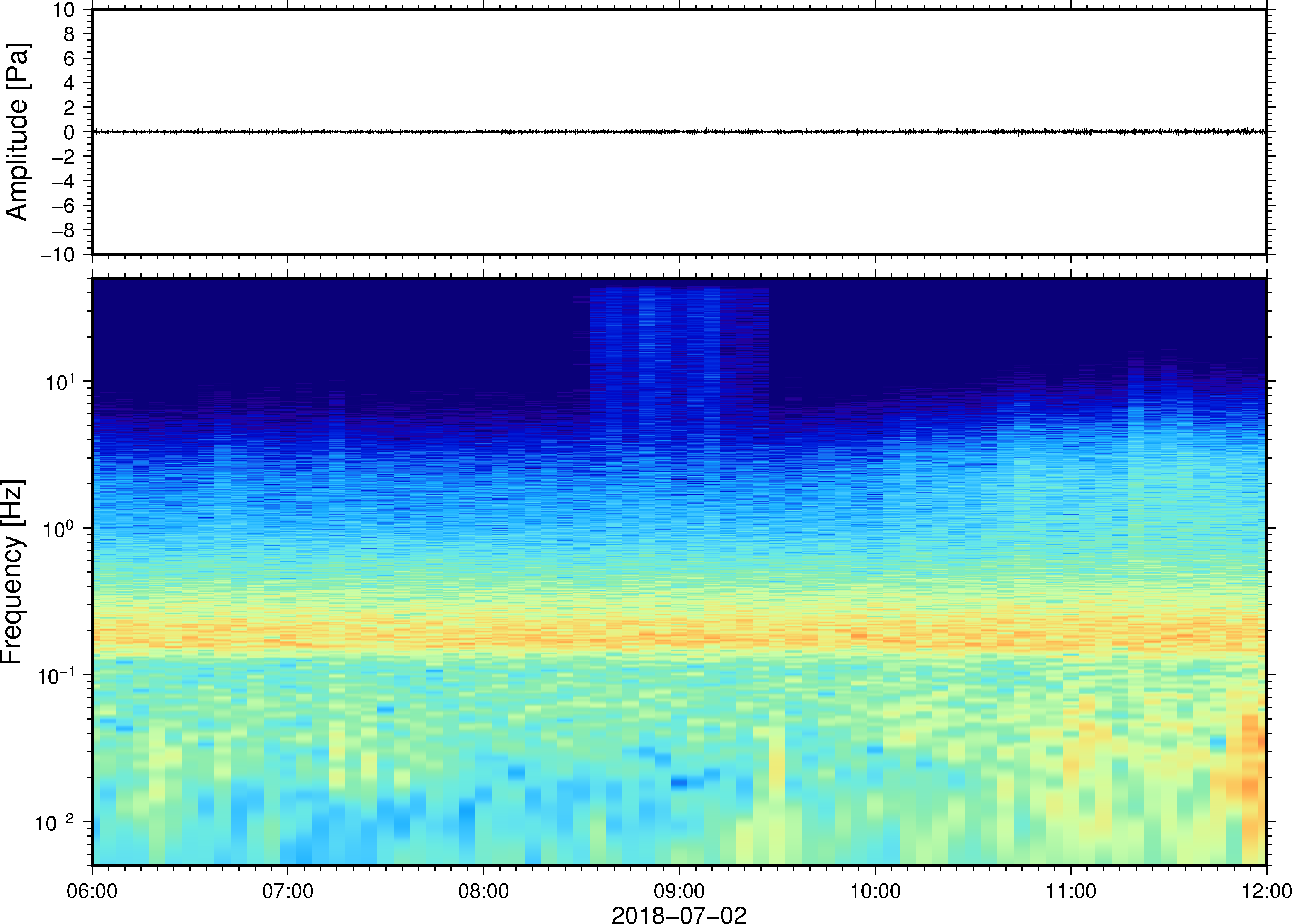Click the '08:00' time tick label
Image resolution: width=1292 pixels, height=924 pixels.
point(484,891)
